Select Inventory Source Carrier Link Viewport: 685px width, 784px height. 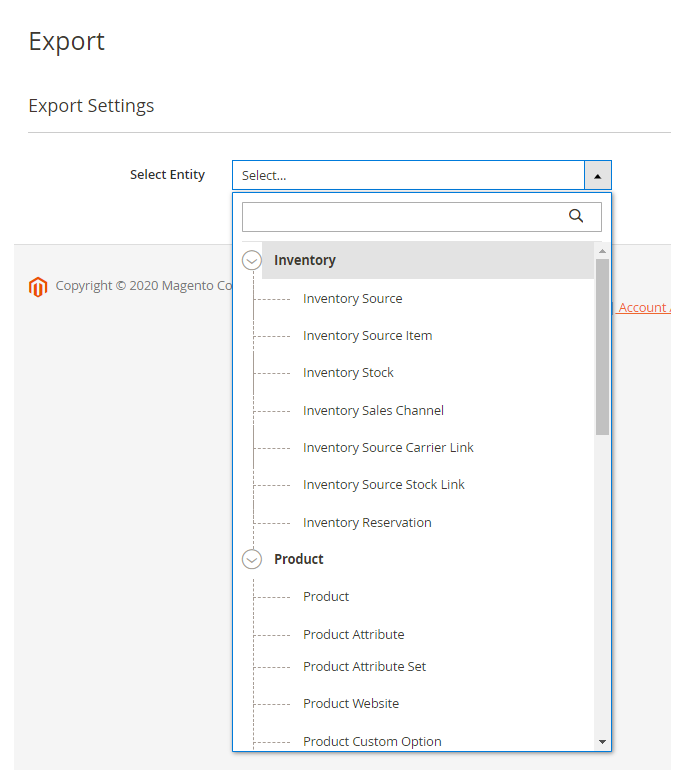(x=388, y=447)
